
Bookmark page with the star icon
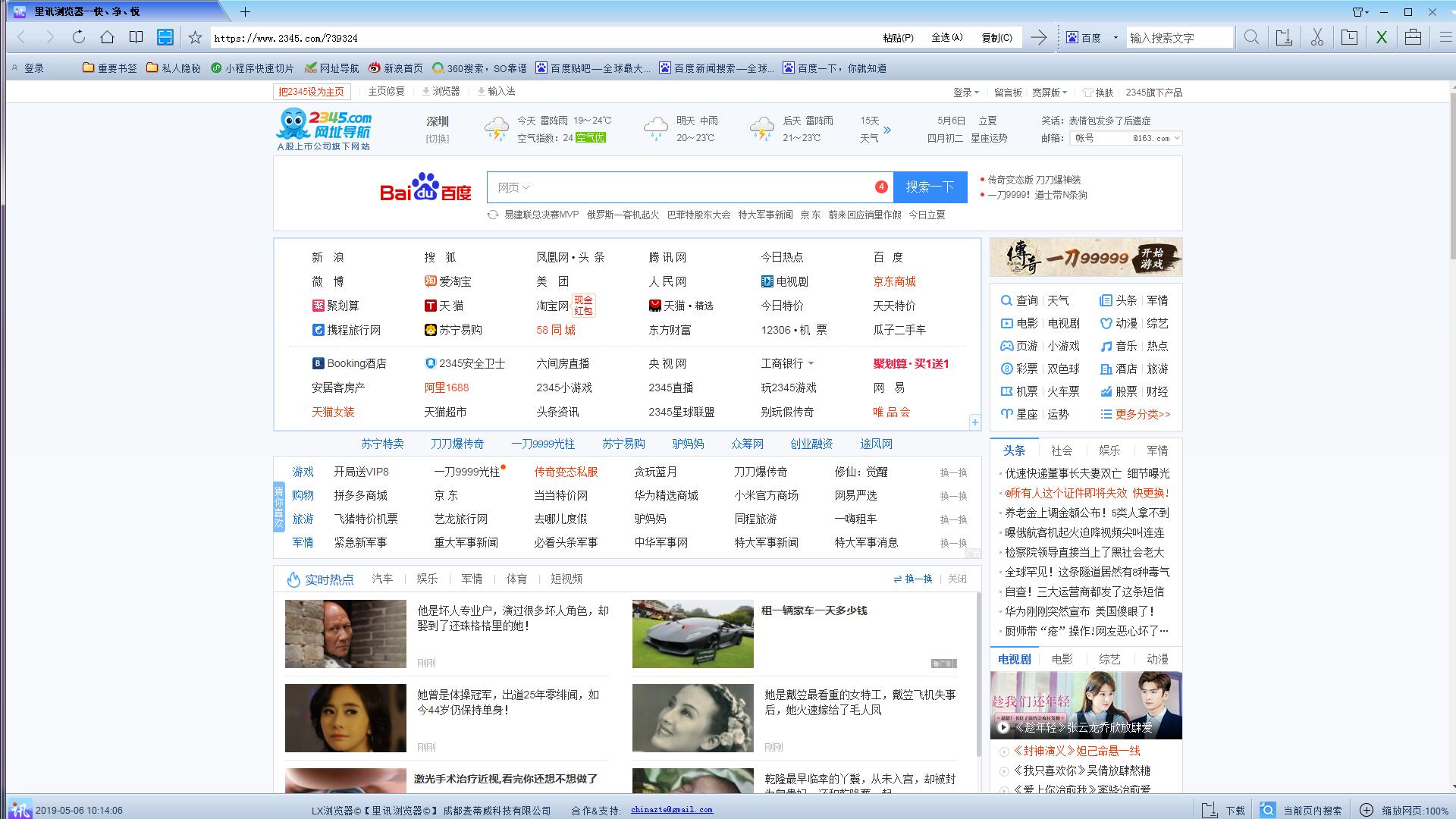(195, 37)
